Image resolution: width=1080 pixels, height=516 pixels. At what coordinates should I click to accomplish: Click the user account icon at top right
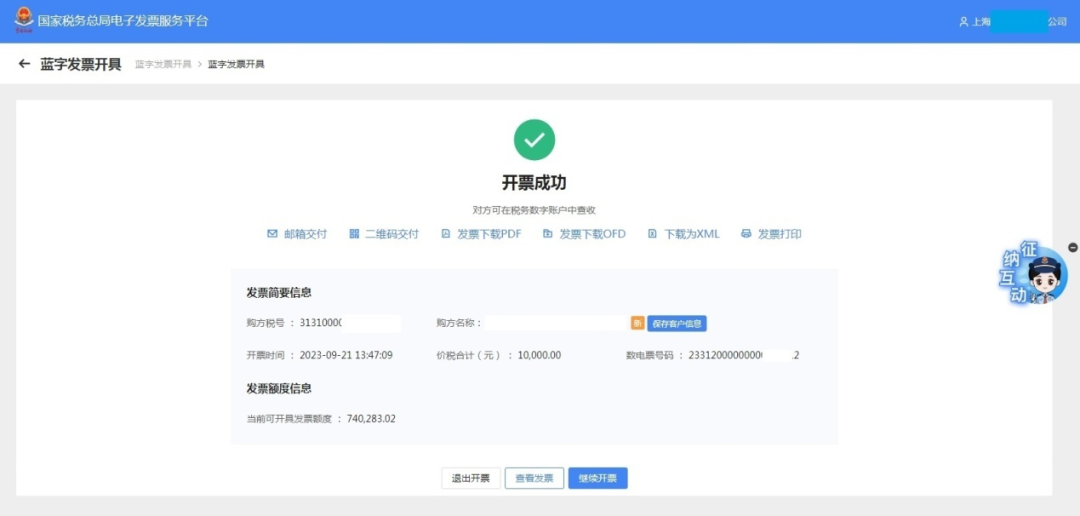pos(963,22)
